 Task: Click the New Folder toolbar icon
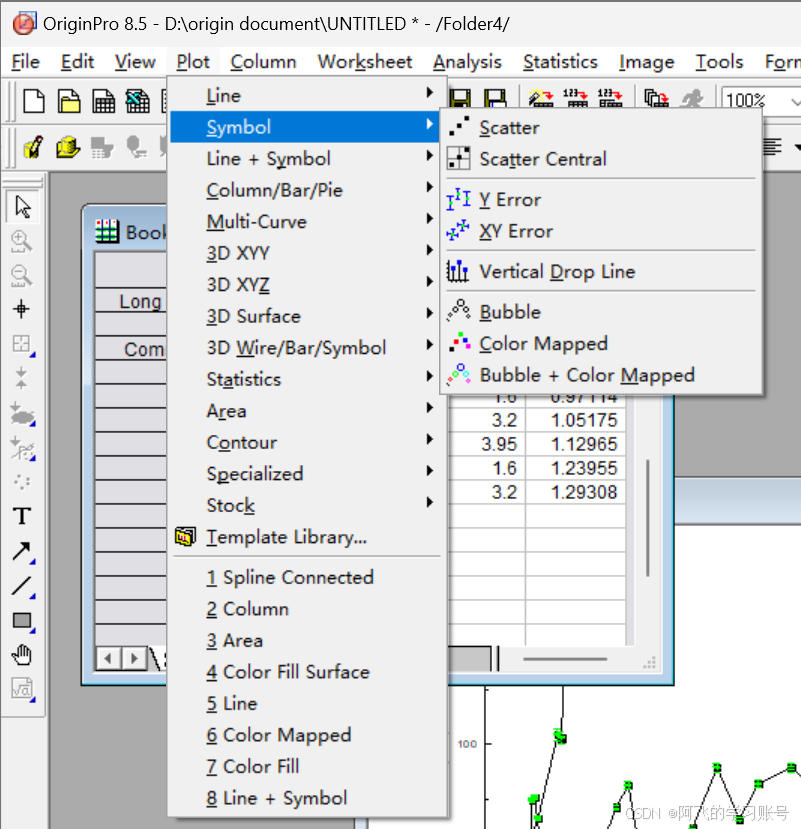(x=69, y=100)
